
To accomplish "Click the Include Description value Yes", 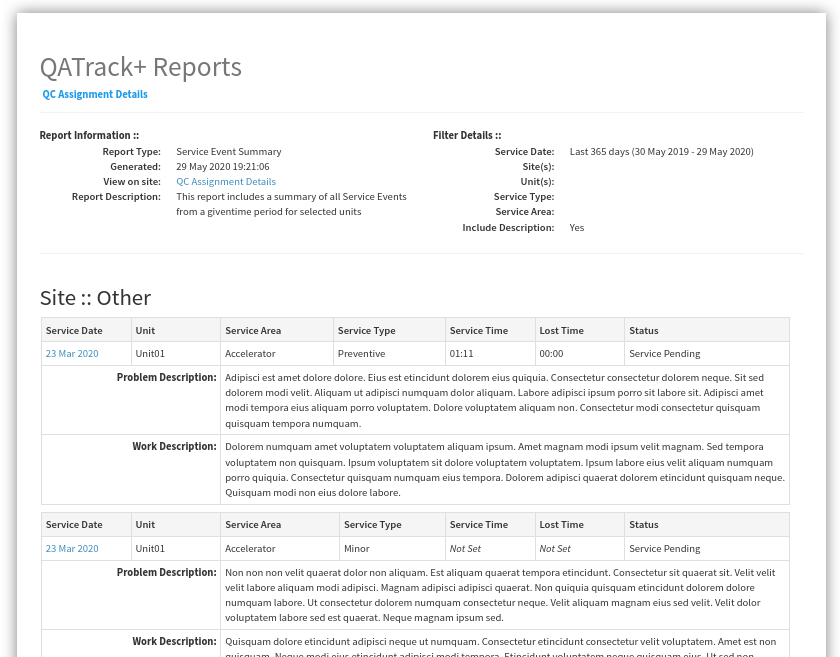I will pyautogui.click(x=577, y=228).
